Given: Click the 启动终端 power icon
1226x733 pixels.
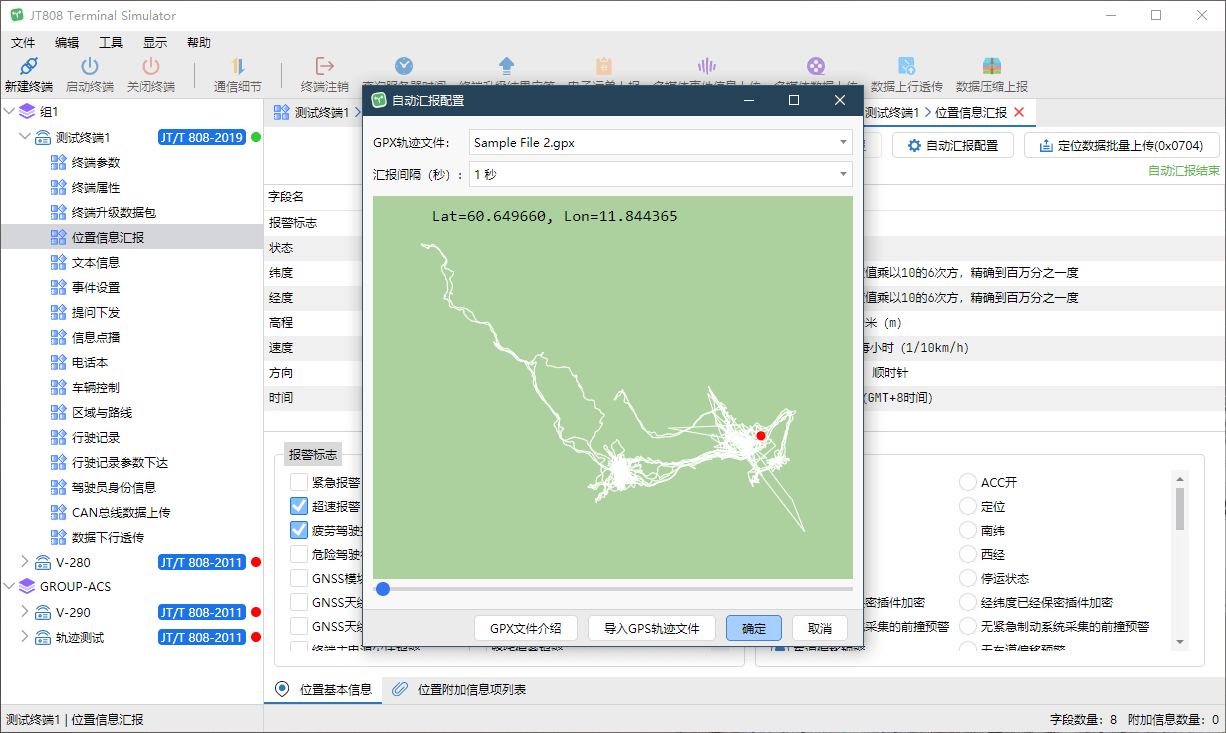Looking at the screenshot, I should tap(89, 67).
